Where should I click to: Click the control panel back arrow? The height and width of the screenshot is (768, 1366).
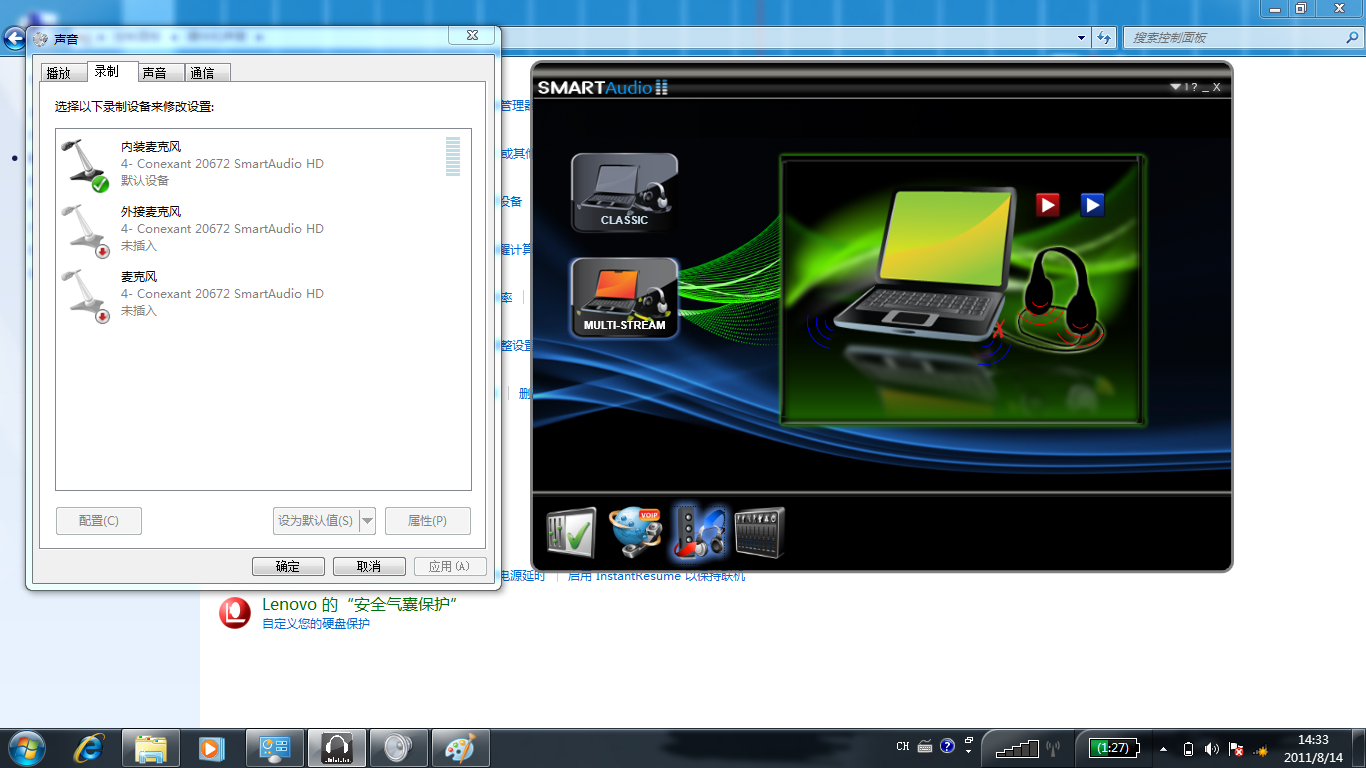14,39
